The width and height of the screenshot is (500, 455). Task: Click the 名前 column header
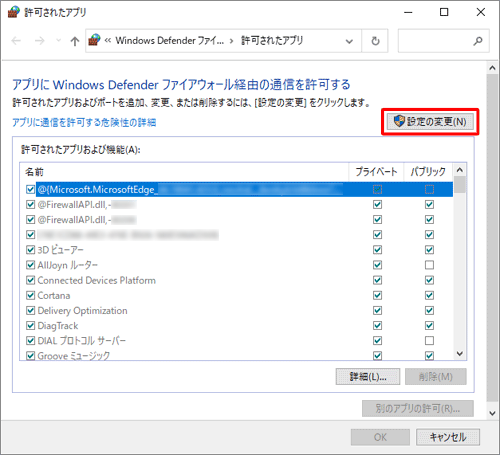(x=184, y=172)
